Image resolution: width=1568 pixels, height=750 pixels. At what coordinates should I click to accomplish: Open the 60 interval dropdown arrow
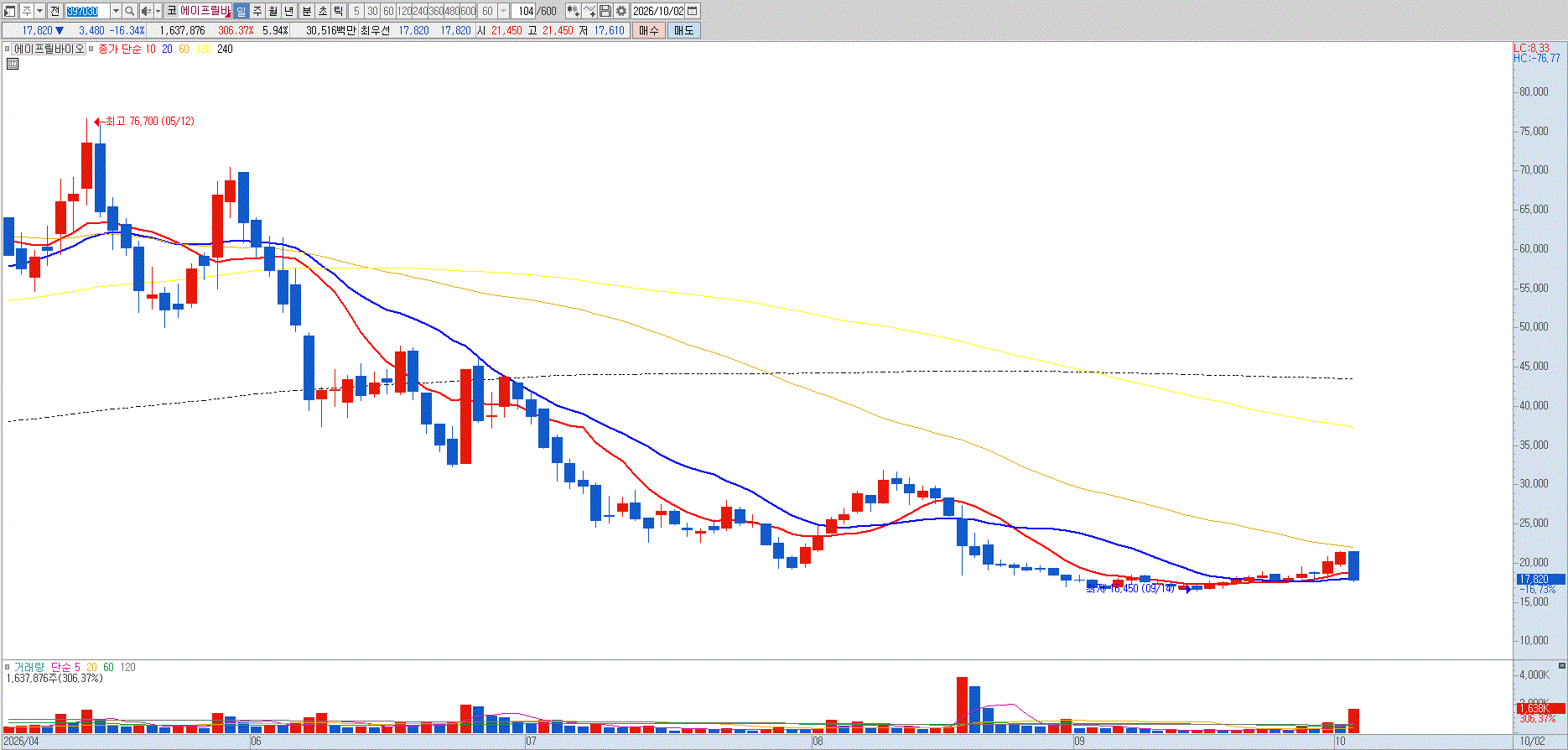pos(504,11)
